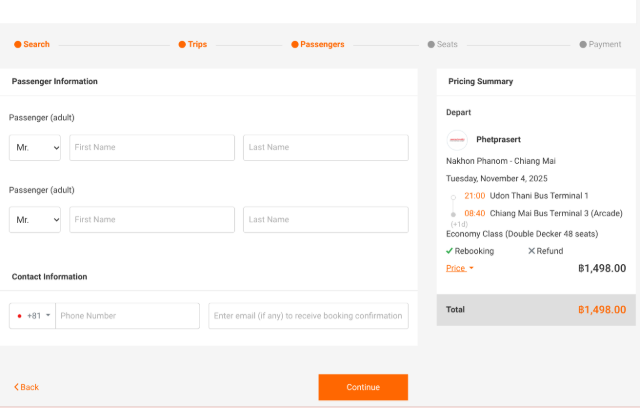
Task: Click the Seats step dot
Action: (430, 44)
